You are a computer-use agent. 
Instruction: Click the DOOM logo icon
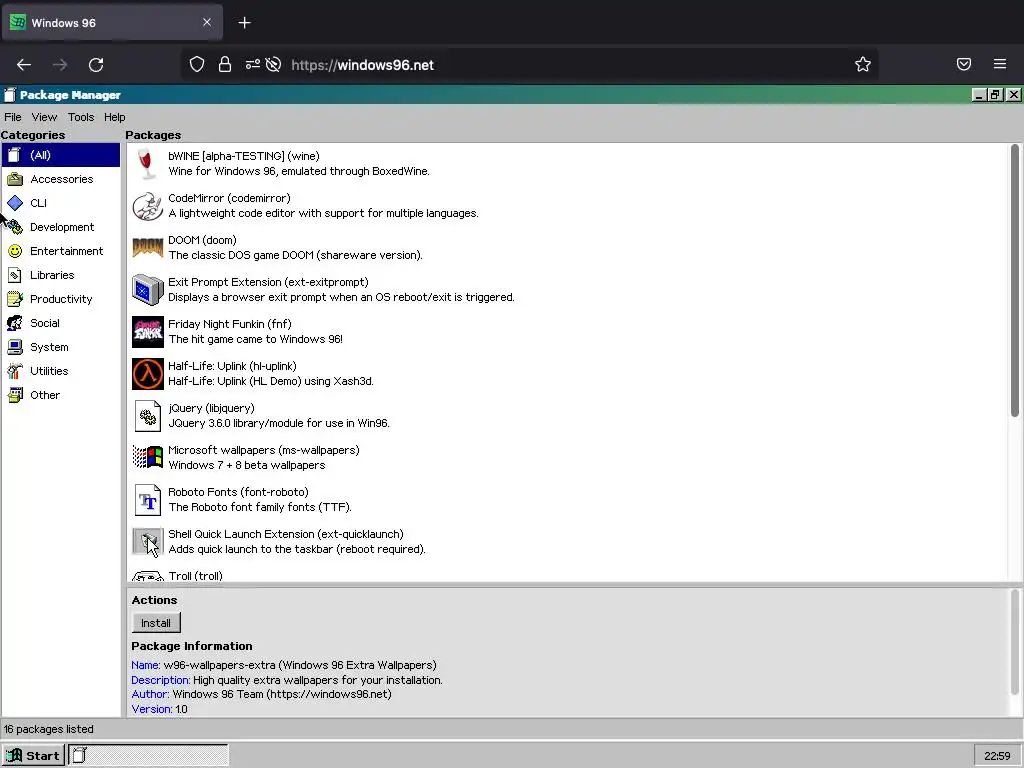148,248
